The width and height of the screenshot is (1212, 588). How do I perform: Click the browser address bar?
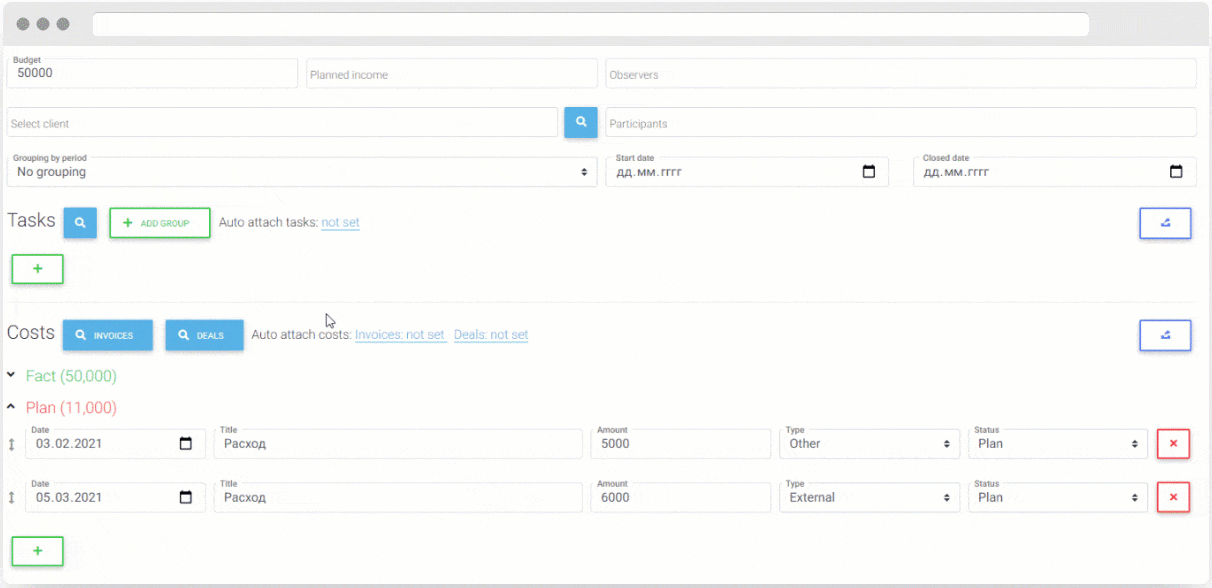[x=591, y=24]
